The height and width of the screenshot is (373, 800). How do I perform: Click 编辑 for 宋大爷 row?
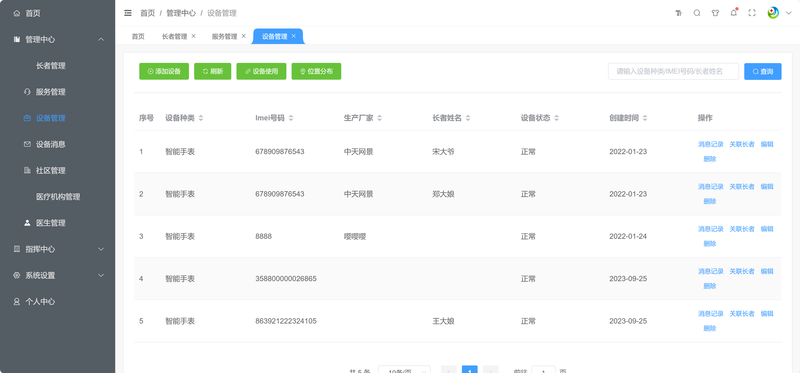click(x=767, y=144)
